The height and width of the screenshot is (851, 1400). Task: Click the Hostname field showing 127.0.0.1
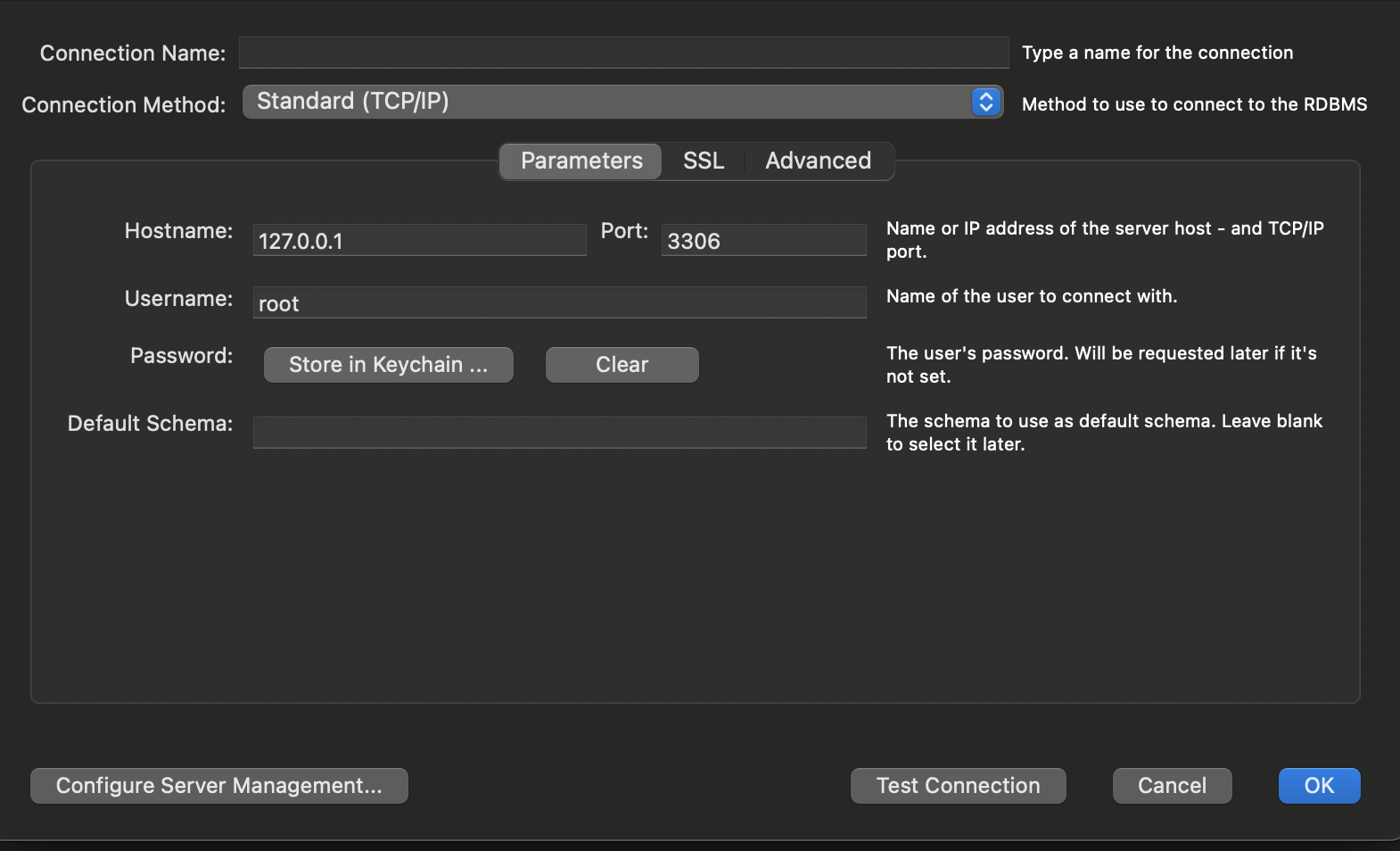(x=419, y=240)
